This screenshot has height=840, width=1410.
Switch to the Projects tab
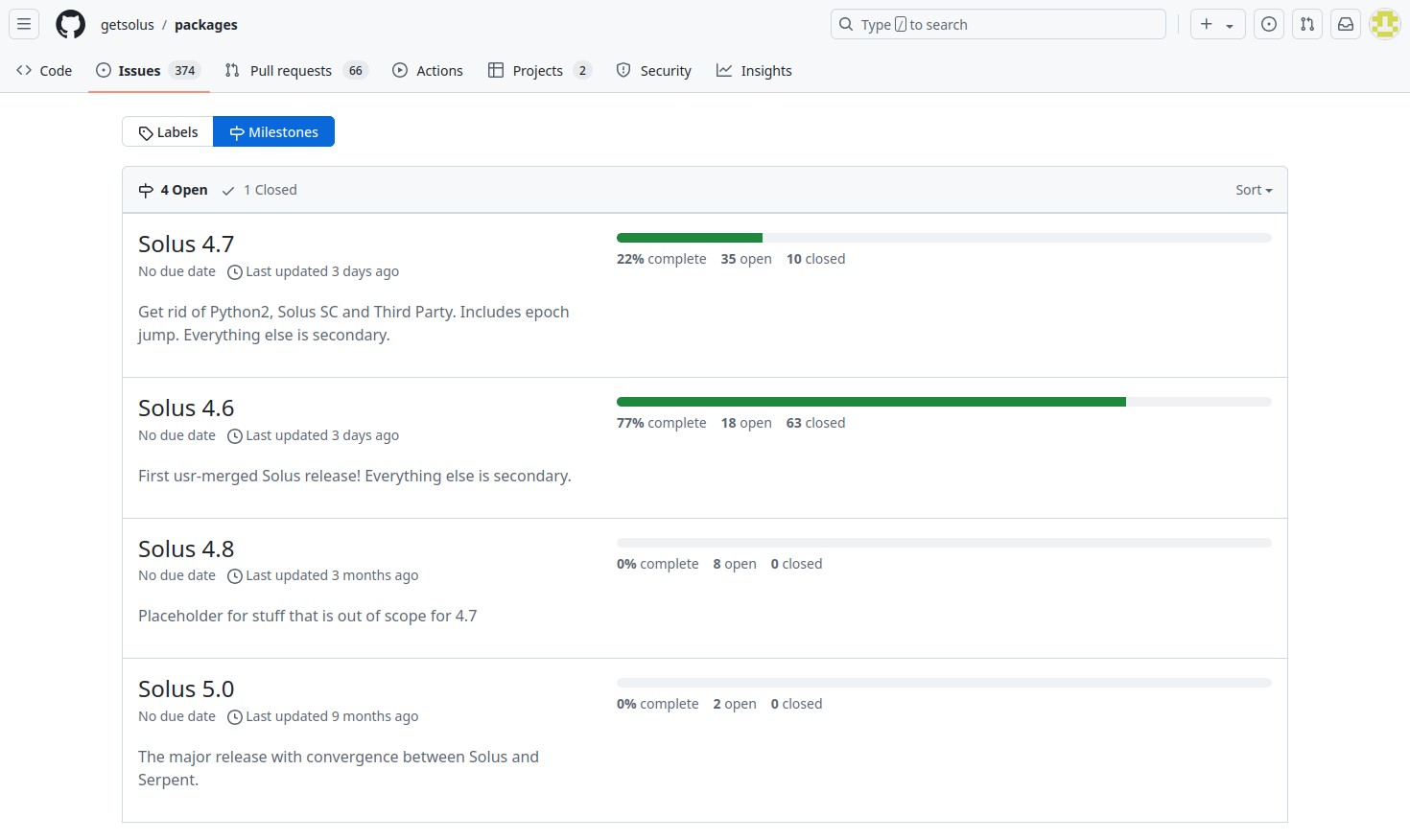[x=540, y=70]
